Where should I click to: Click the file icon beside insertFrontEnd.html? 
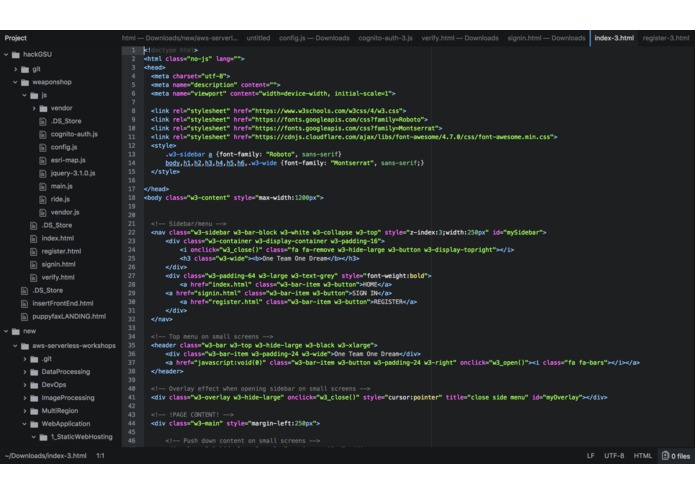point(24,303)
